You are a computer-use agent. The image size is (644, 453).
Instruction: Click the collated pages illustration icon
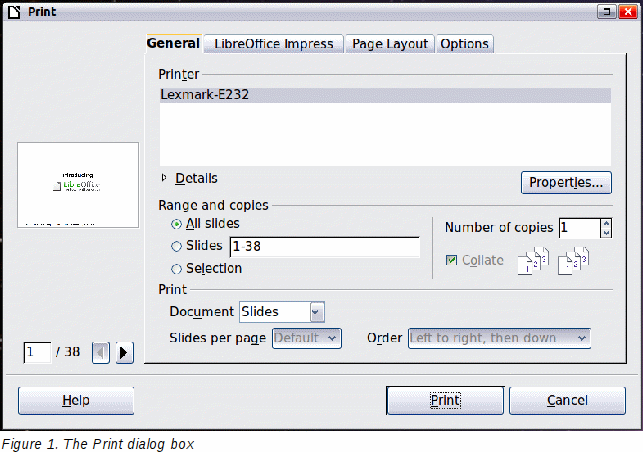[533, 260]
